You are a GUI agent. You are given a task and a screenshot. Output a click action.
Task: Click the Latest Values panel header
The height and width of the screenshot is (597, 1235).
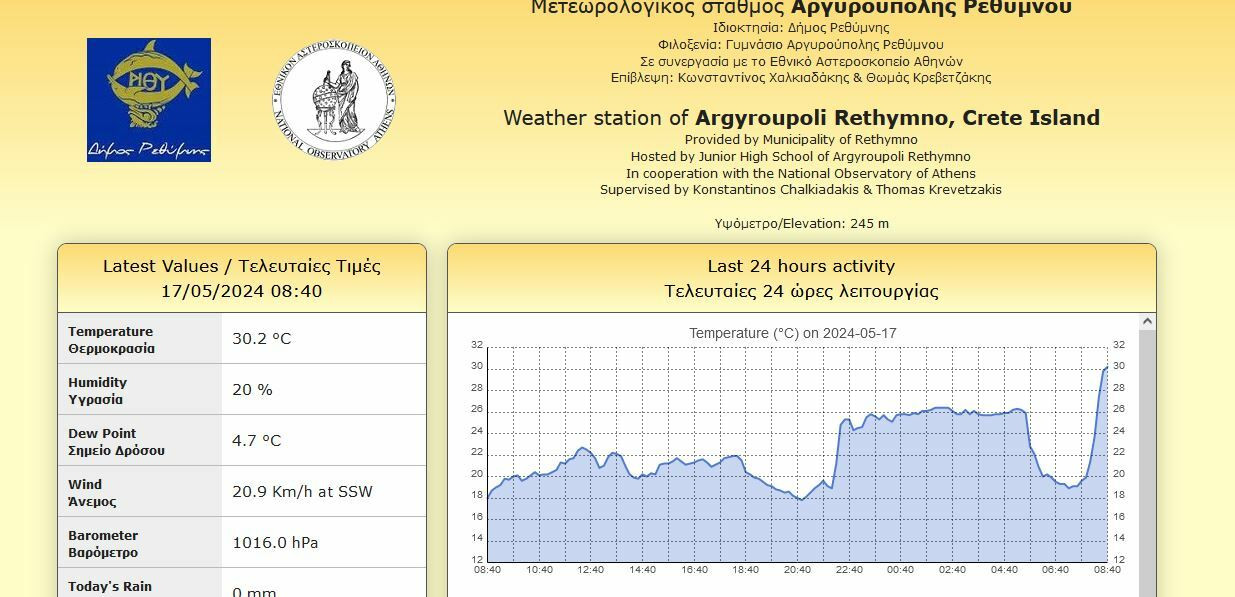[242, 279]
